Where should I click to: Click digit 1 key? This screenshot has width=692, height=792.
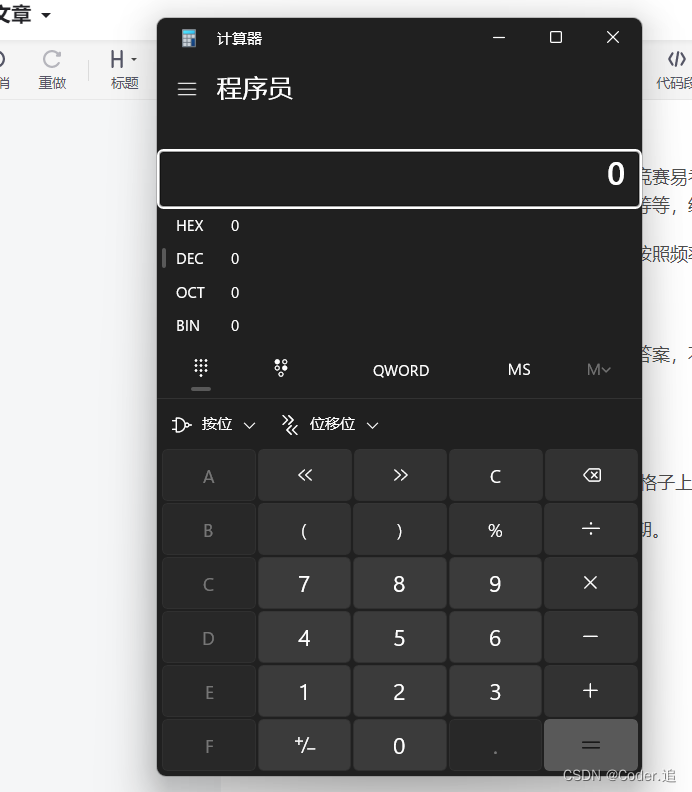(x=305, y=691)
